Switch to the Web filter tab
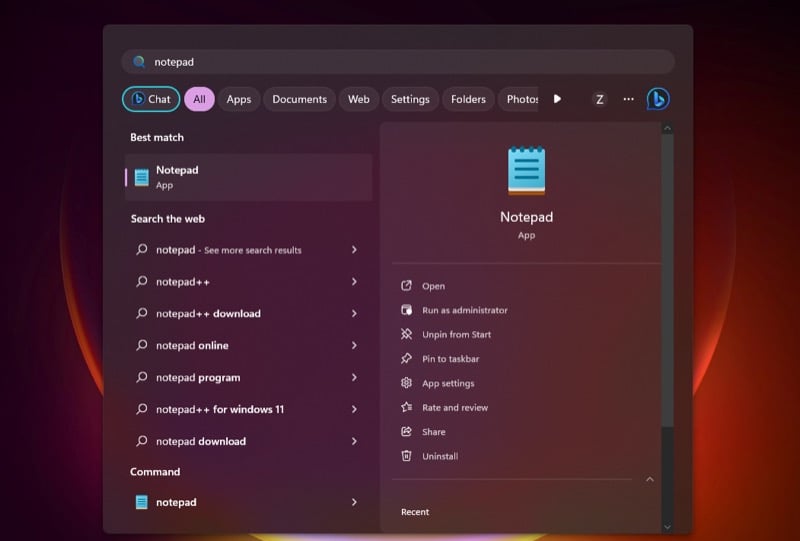 pos(359,99)
